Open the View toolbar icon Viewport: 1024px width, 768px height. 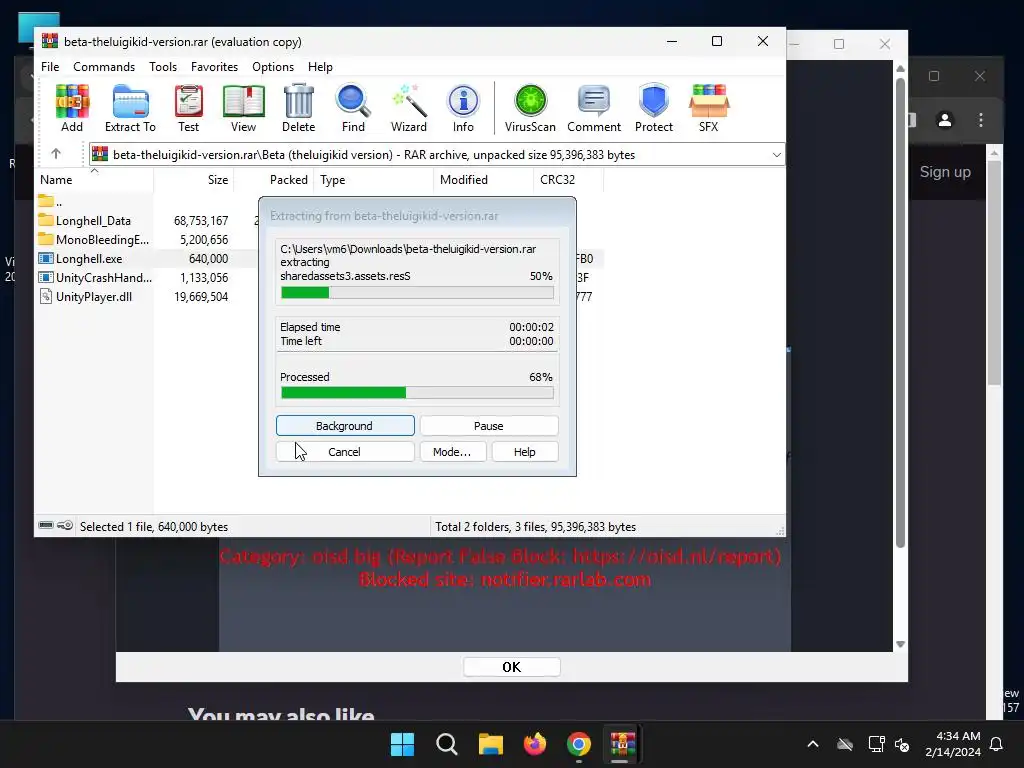pos(244,108)
